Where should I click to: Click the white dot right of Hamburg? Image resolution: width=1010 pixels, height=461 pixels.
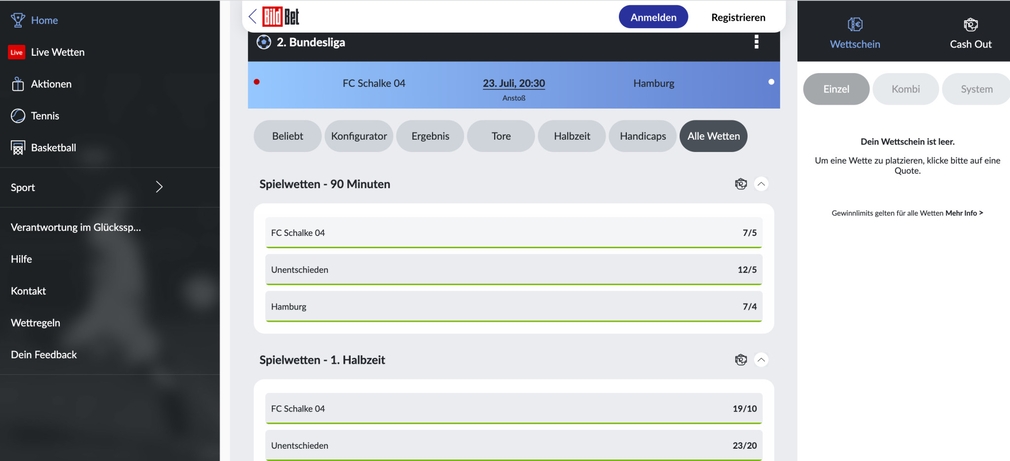pyautogui.click(x=771, y=82)
